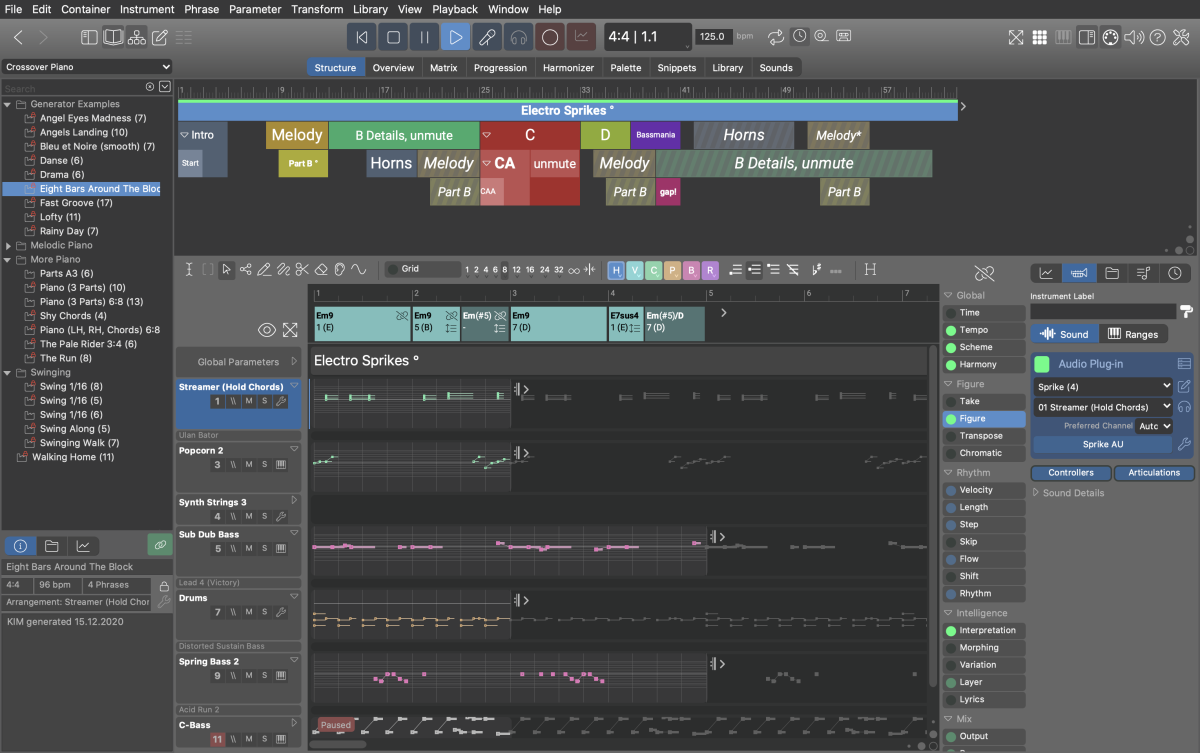This screenshot has width=1200, height=753.
Task: Switch to the Harmonizer tab
Action: [x=568, y=68]
